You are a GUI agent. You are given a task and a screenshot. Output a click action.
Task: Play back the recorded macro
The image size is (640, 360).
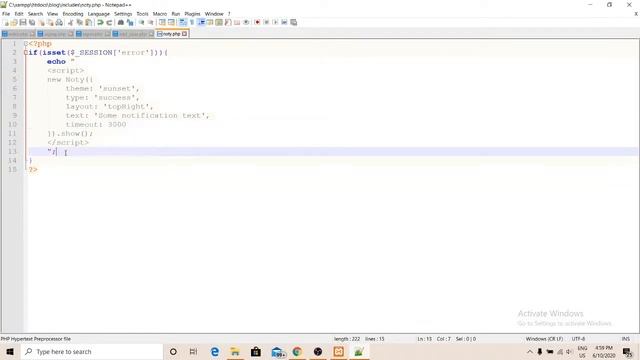tap(275, 22)
